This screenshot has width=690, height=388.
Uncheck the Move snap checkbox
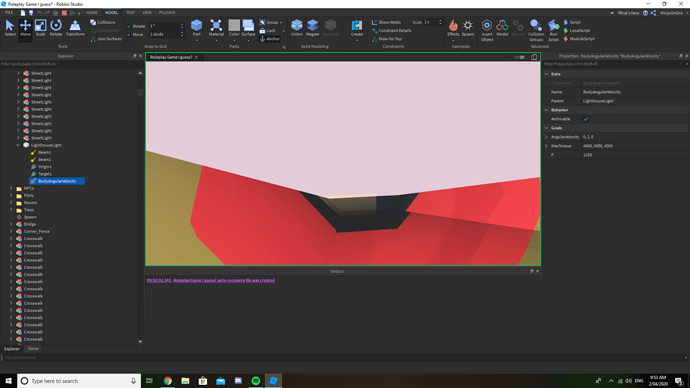coord(129,34)
